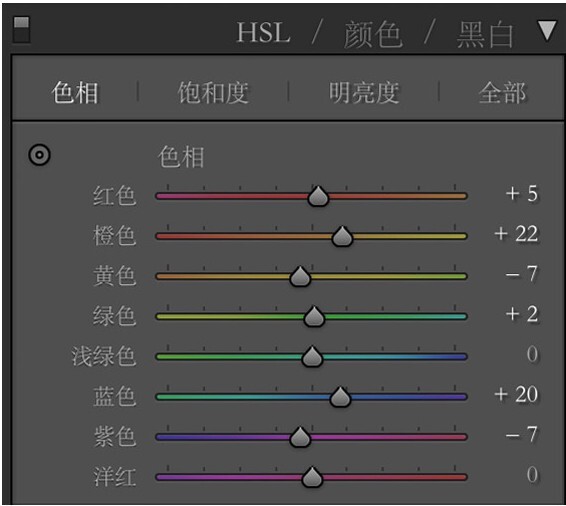Click the 蓝色 hue slider handle

[340, 397]
